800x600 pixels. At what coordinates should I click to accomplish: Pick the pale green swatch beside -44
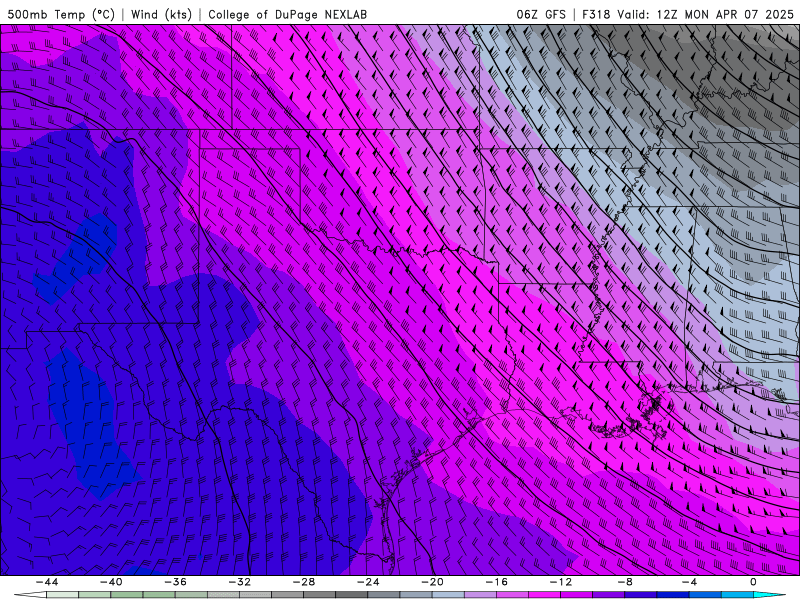[x=62, y=596]
